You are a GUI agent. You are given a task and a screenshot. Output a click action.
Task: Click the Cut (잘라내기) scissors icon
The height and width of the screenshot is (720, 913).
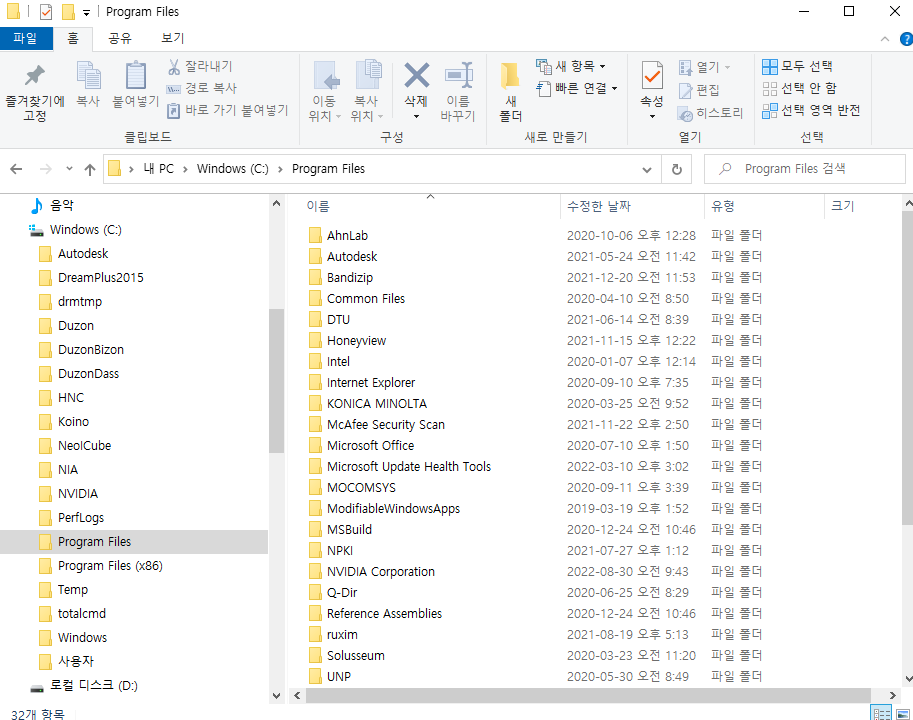click(174, 66)
